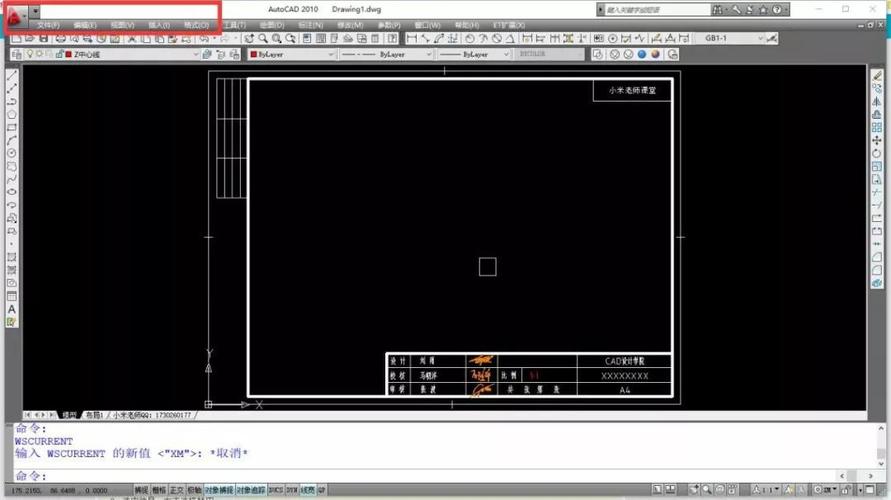Click the binoculars search icon in the title bar

[x=718, y=10]
